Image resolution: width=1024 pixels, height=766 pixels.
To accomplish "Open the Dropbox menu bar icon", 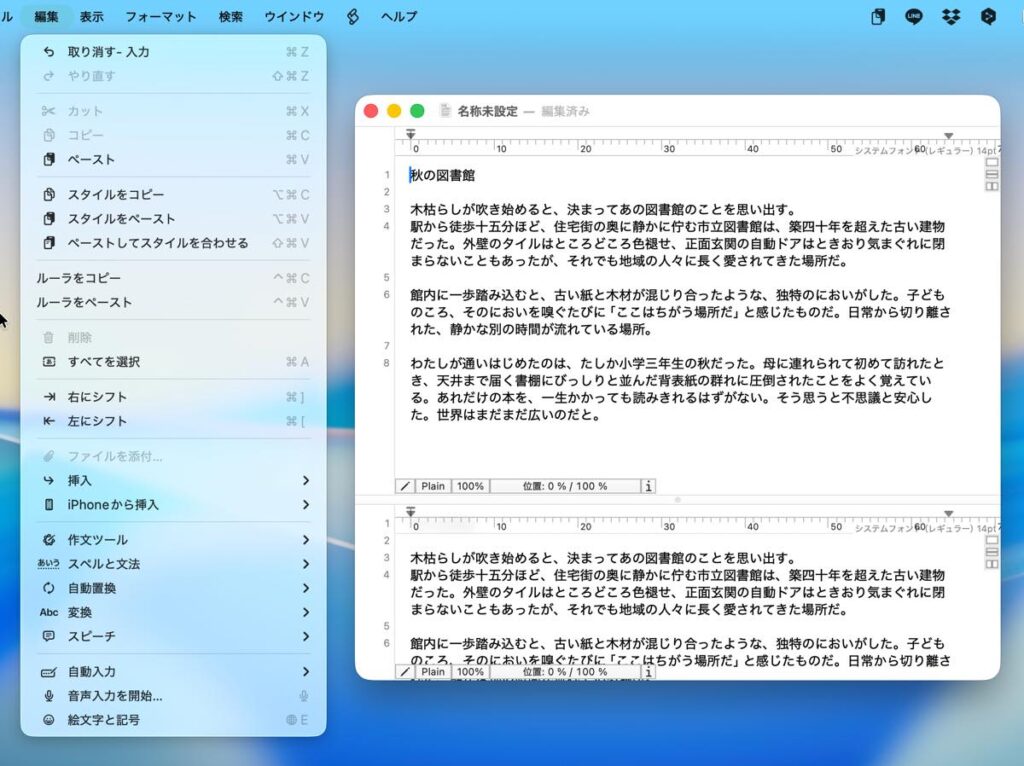I will pyautogui.click(x=951, y=16).
